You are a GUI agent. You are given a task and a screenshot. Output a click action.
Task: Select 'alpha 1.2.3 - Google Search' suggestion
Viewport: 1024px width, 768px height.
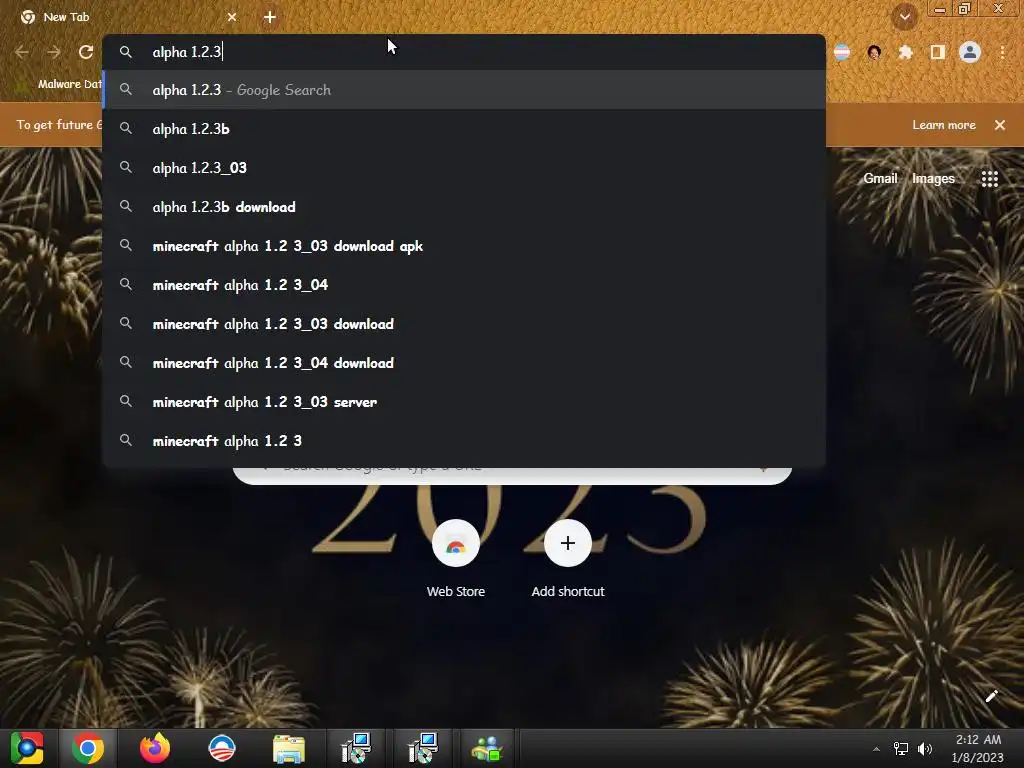pos(464,90)
